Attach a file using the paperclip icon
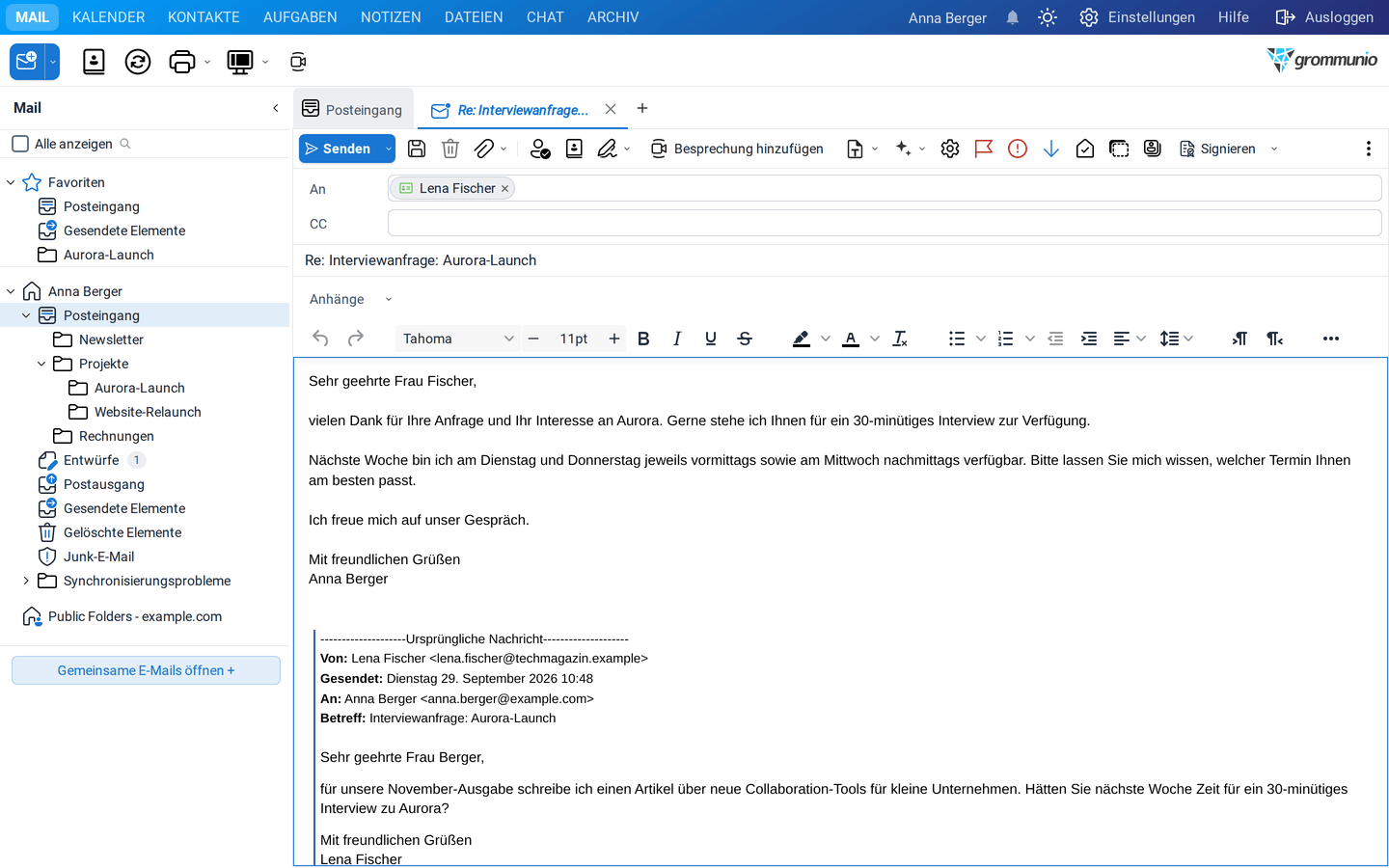The height and width of the screenshot is (868, 1389). tap(484, 149)
